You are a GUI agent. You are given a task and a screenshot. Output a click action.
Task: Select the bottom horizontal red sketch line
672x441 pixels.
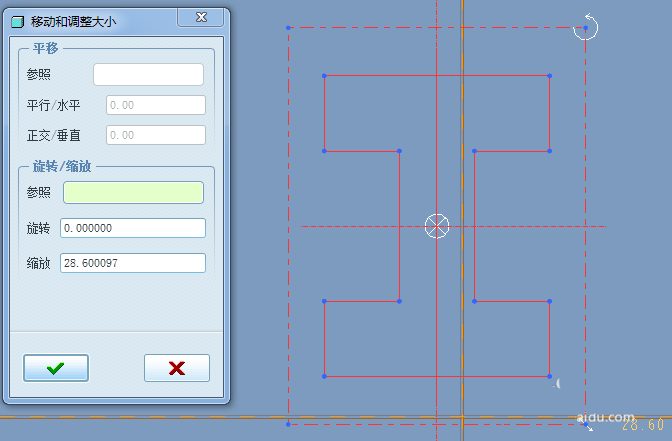click(437, 377)
